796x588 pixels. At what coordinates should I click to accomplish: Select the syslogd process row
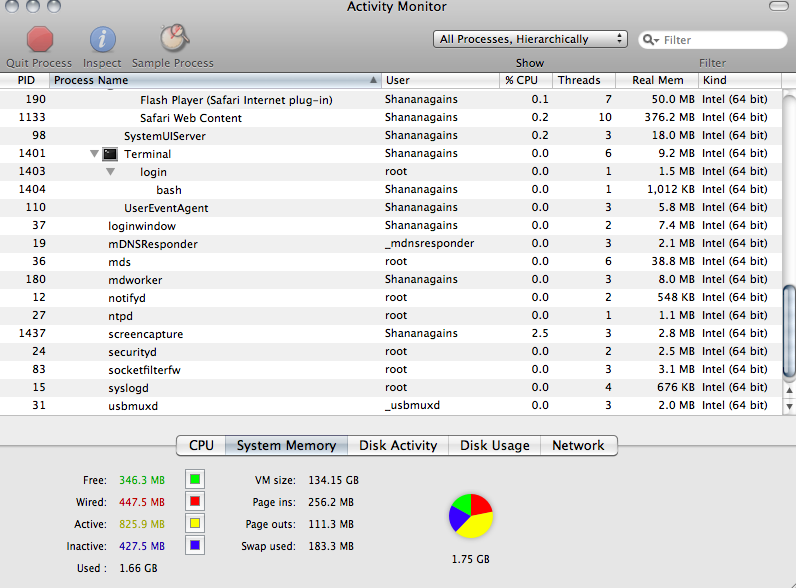point(391,387)
